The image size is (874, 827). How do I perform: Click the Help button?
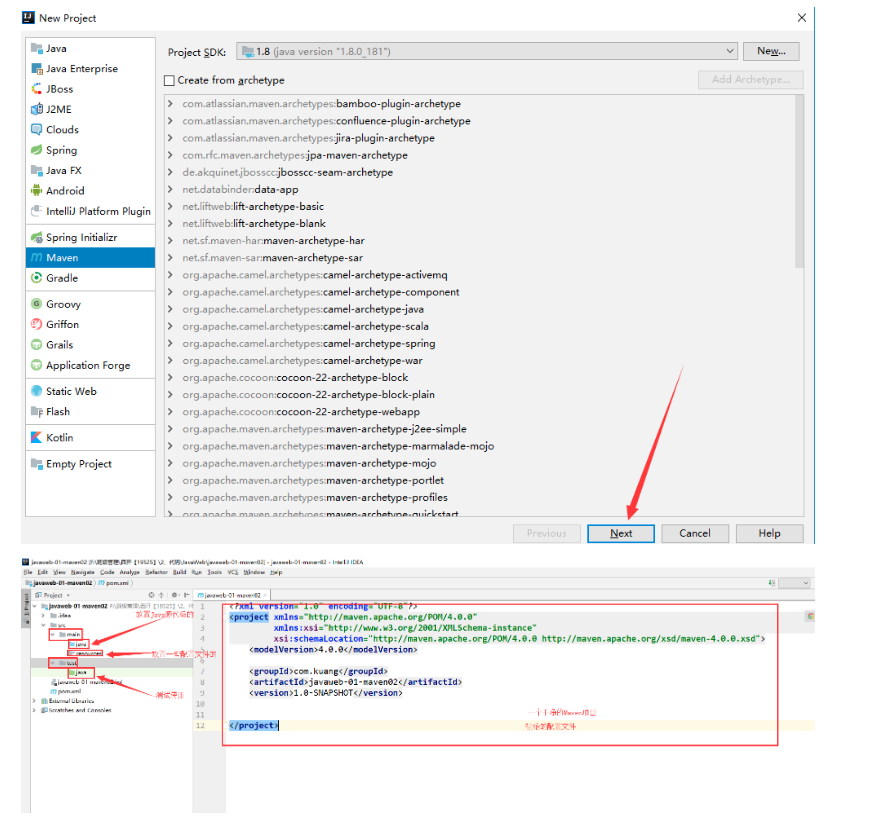[769, 533]
